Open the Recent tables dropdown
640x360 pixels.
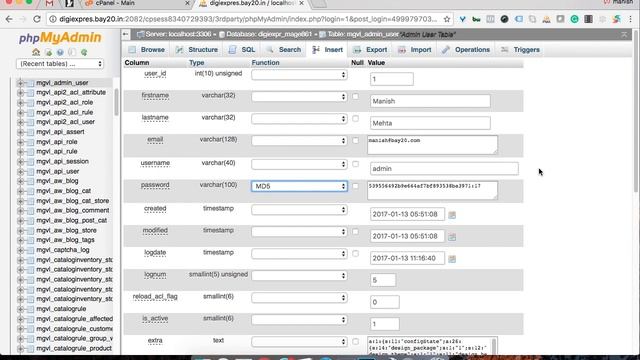[x=60, y=64]
